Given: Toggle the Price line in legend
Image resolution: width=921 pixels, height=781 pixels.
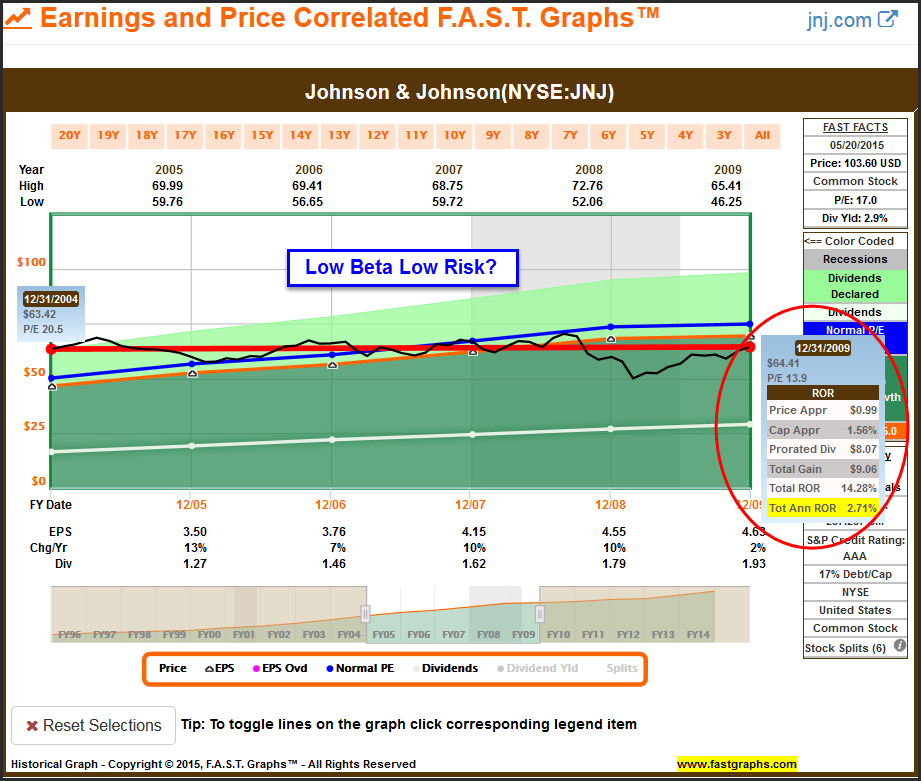Looking at the screenshot, I should tap(172, 668).
